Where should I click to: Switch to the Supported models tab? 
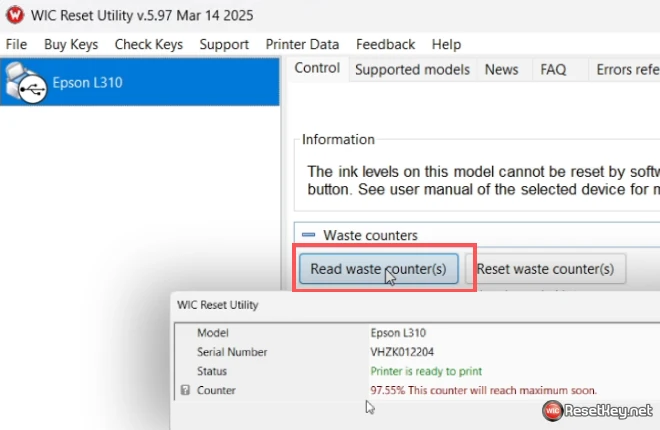(412, 69)
